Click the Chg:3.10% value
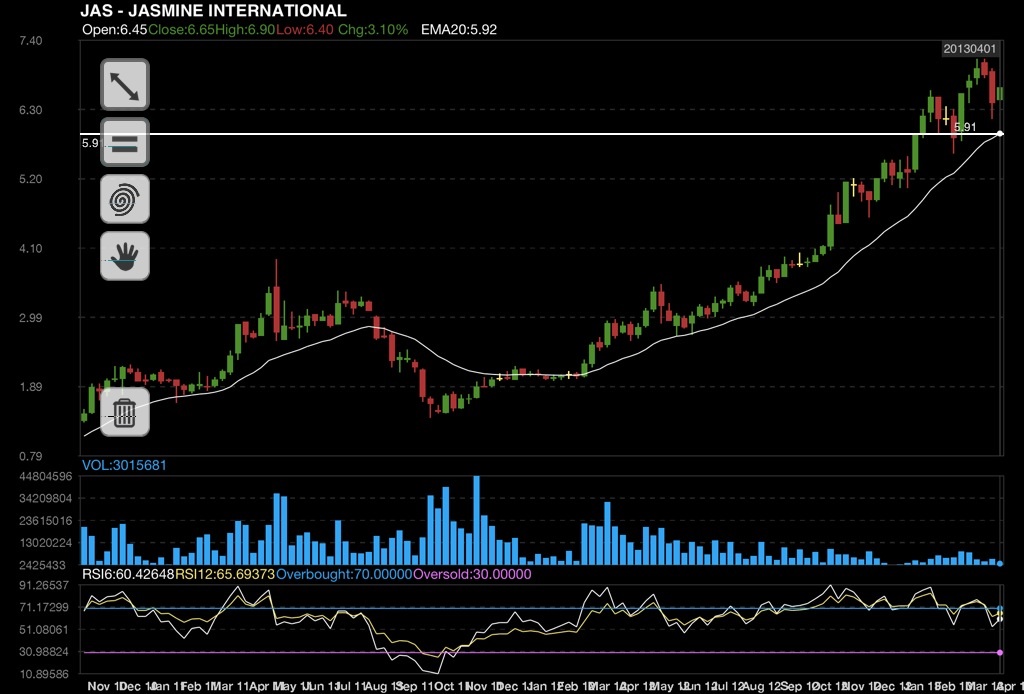The image size is (1024, 694). [x=373, y=29]
